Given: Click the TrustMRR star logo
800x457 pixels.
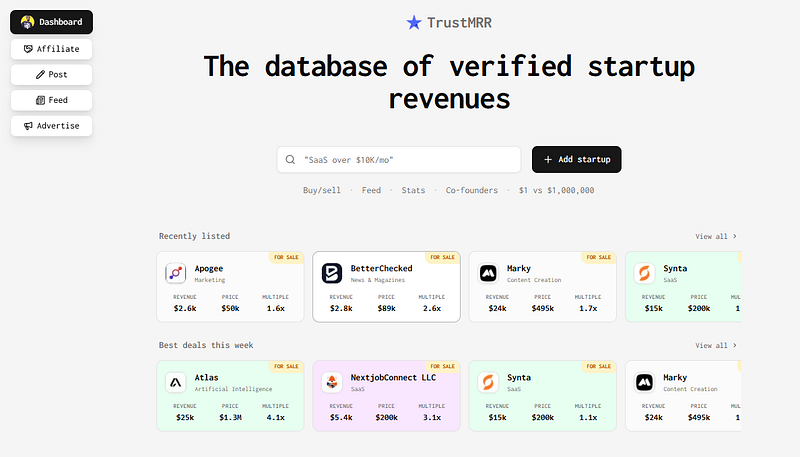Looking at the screenshot, I should click(414, 22).
